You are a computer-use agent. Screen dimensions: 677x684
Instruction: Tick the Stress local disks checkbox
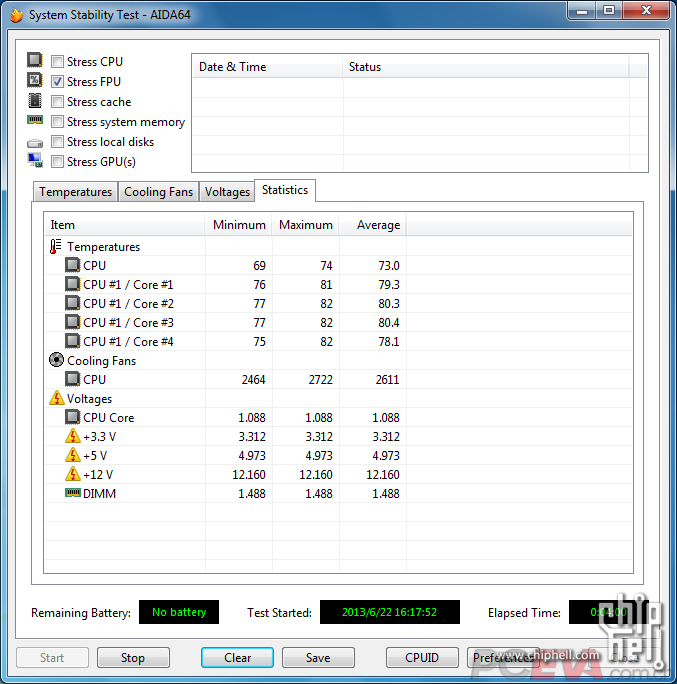[57, 142]
